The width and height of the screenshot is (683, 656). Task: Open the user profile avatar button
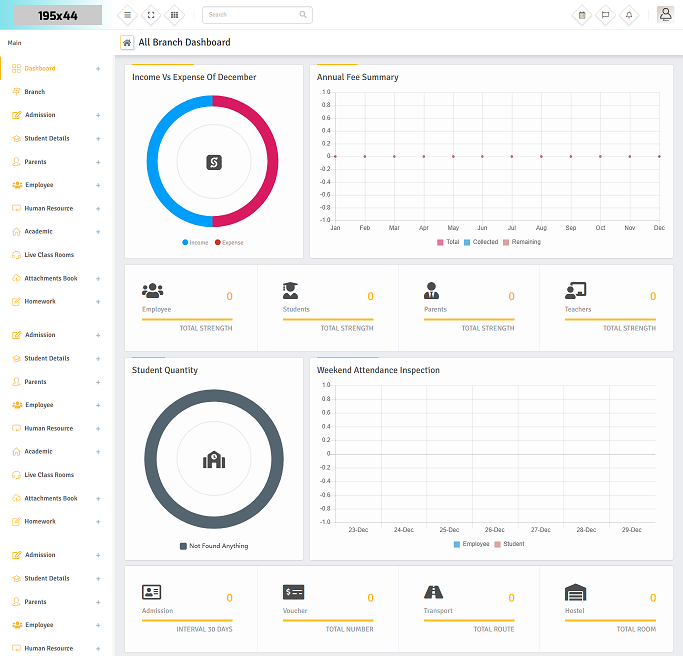pos(665,14)
